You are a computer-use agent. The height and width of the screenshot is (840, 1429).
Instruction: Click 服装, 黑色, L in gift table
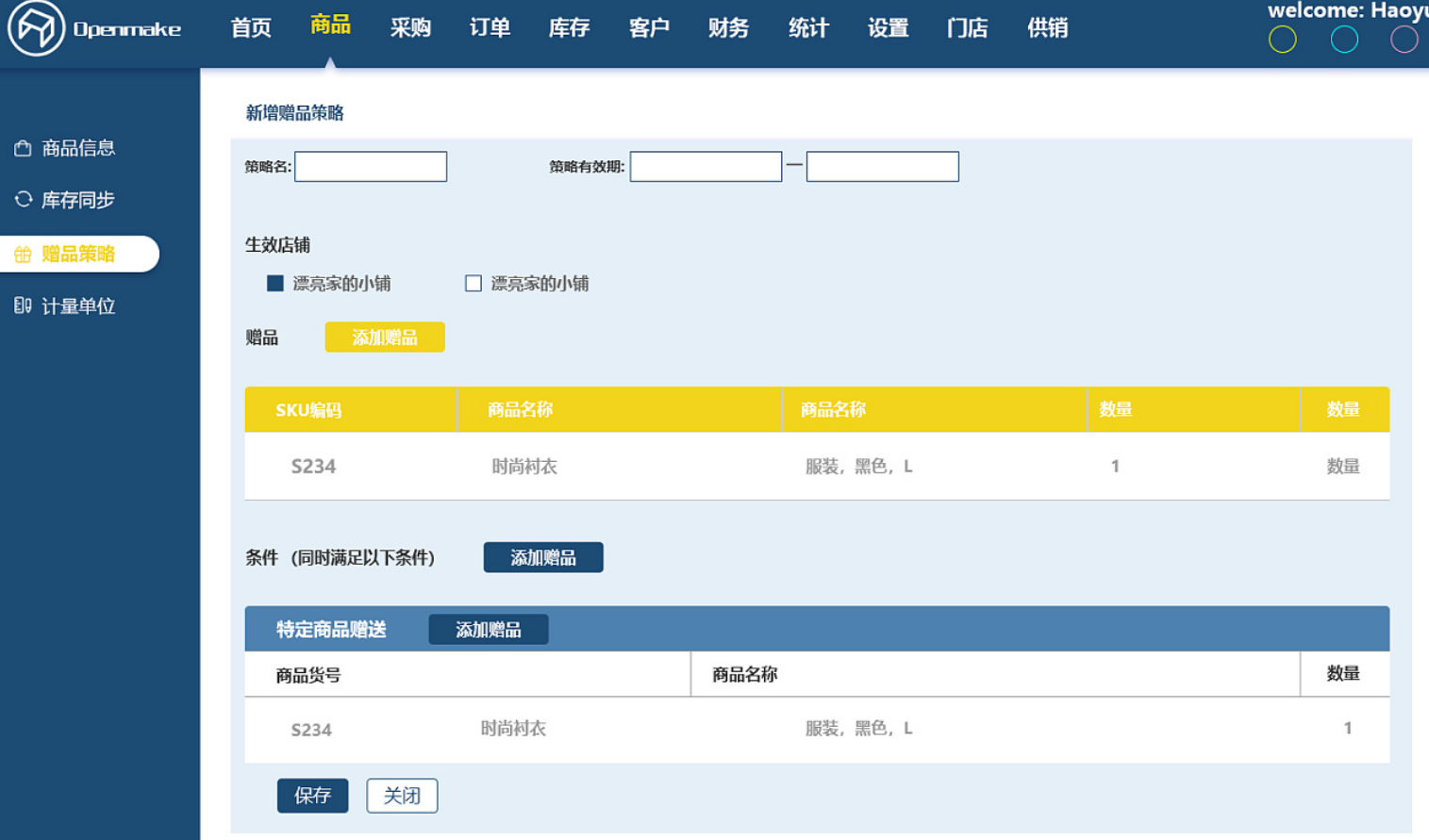click(x=859, y=466)
